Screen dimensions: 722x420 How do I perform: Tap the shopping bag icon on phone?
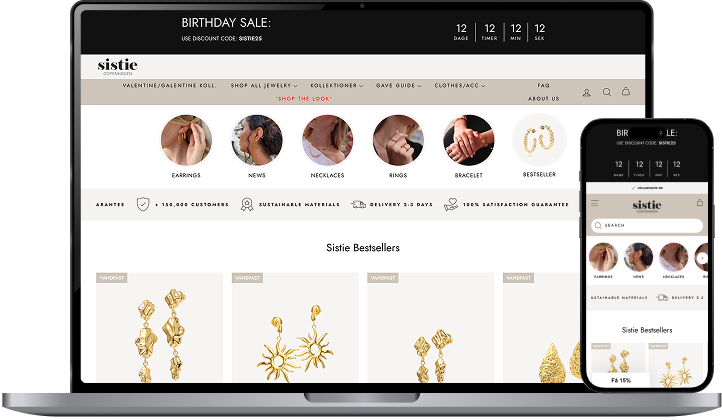click(700, 202)
